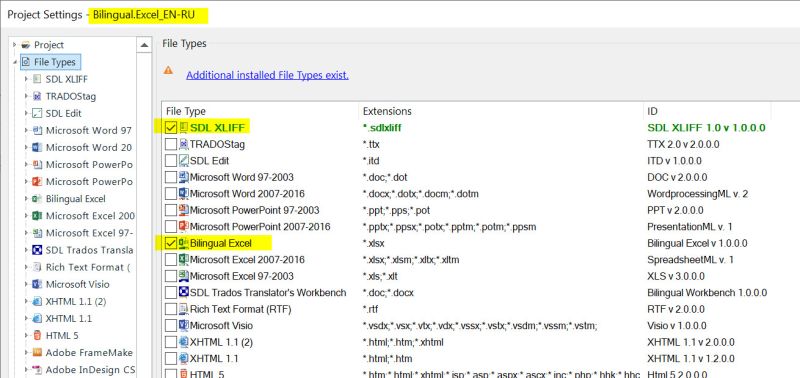Image resolution: width=800 pixels, height=378 pixels.
Task: Expand HTML 5 tree node
Action: pos(26,336)
